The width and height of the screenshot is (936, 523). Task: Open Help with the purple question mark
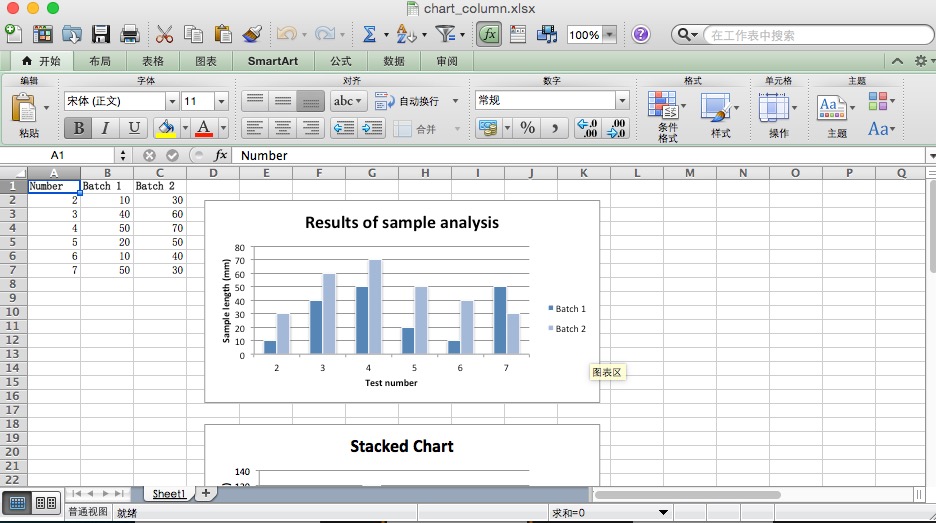641,35
